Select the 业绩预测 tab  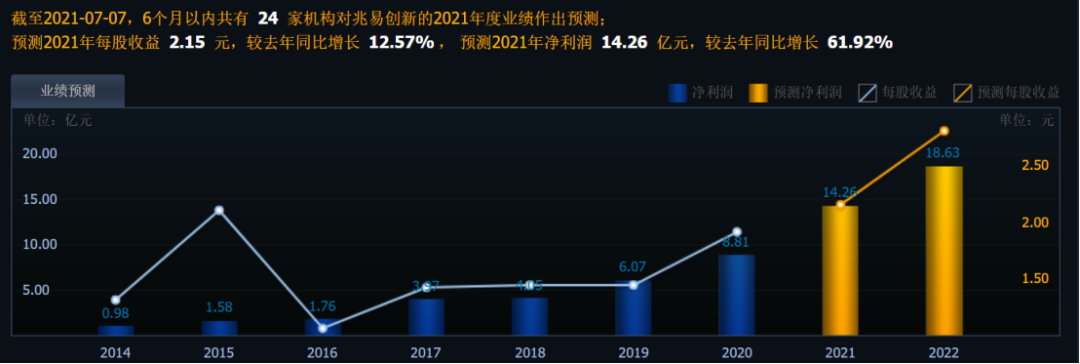pos(68,91)
